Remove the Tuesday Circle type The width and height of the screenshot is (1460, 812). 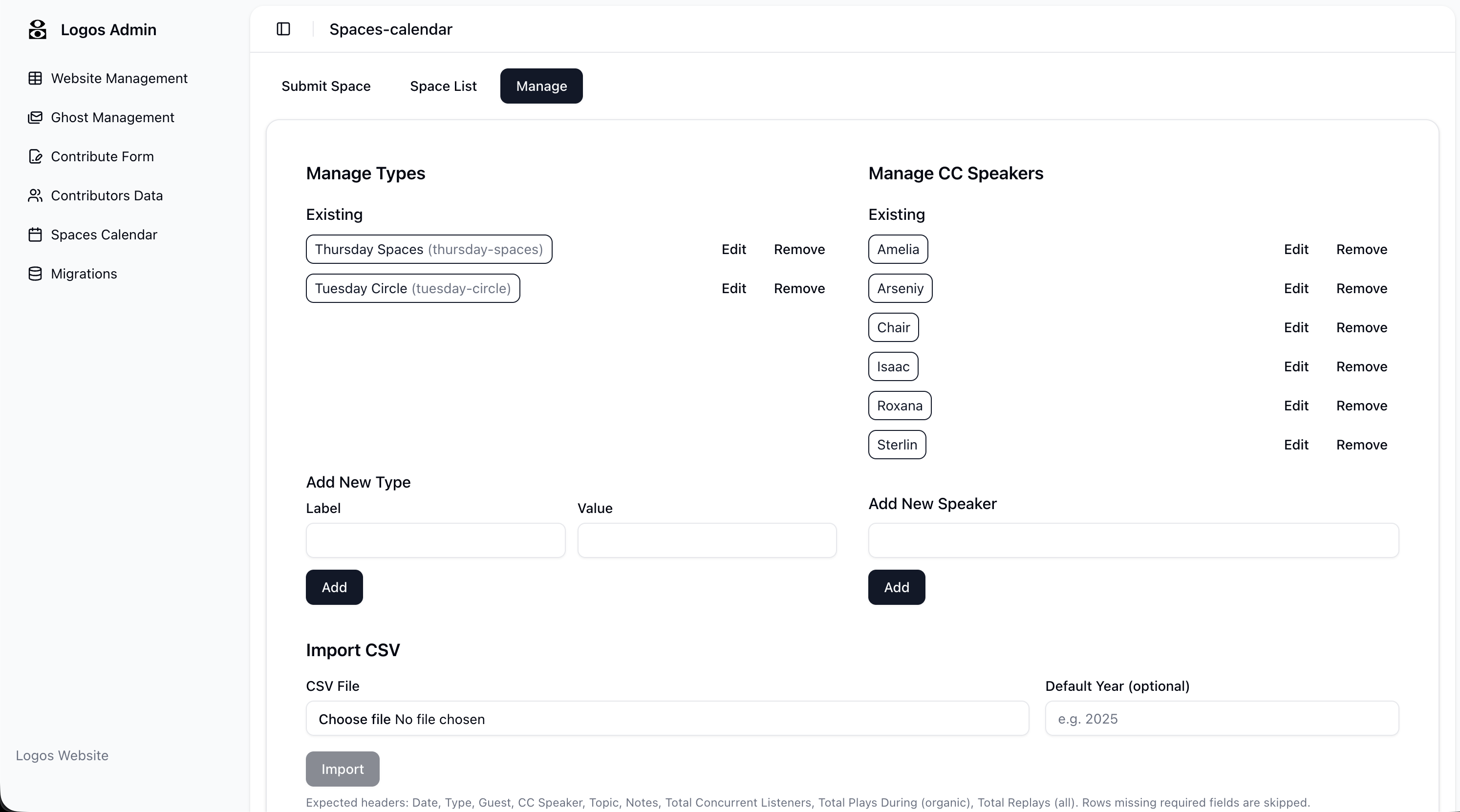tap(799, 288)
